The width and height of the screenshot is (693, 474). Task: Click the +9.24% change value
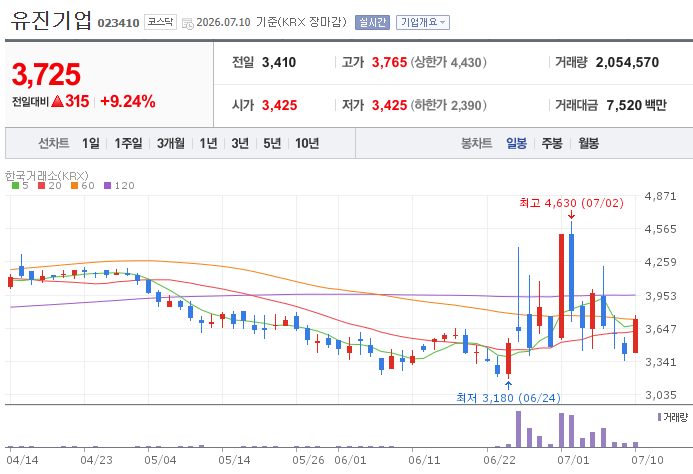tap(128, 101)
